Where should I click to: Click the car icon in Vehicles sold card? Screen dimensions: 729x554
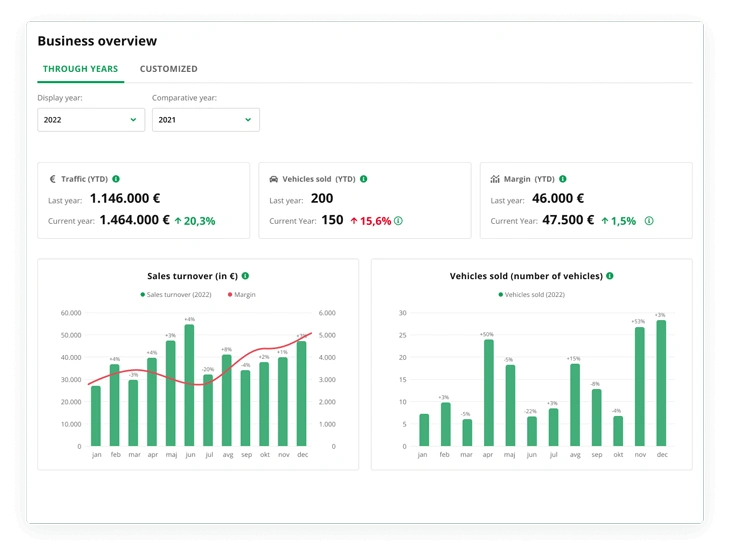[274, 179]
